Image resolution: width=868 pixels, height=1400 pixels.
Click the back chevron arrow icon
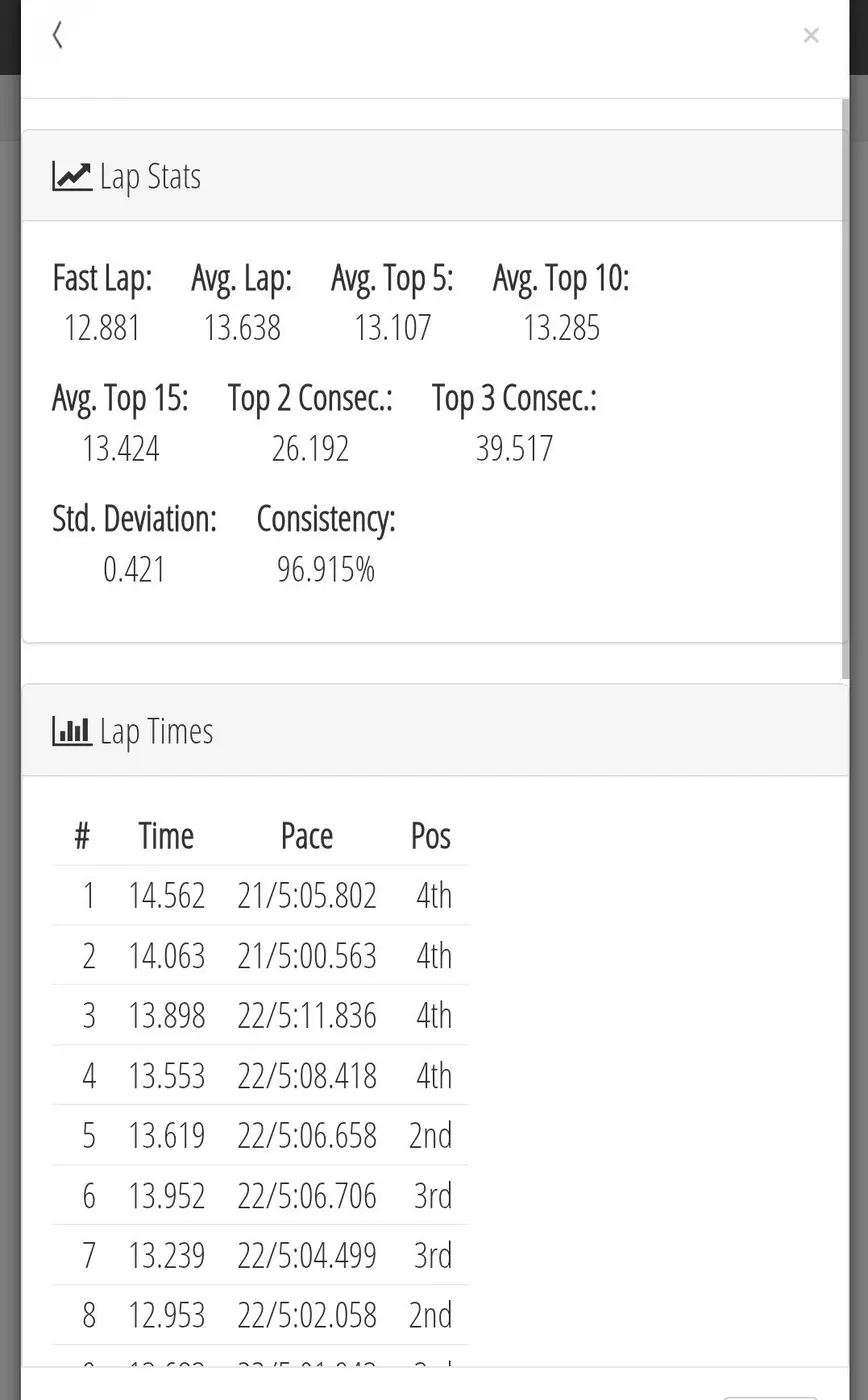point(58,35)
